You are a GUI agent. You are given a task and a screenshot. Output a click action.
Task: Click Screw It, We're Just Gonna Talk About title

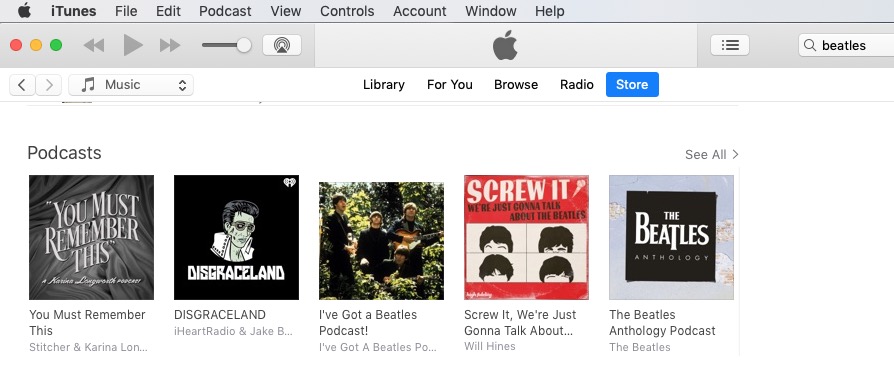(520, 323)
